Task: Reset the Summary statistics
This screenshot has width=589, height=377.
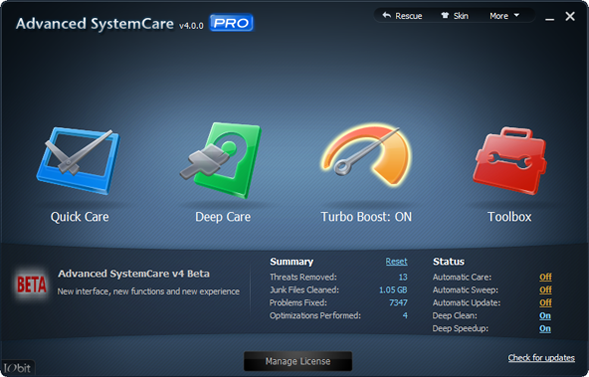Action: click(x=396, y=261)
